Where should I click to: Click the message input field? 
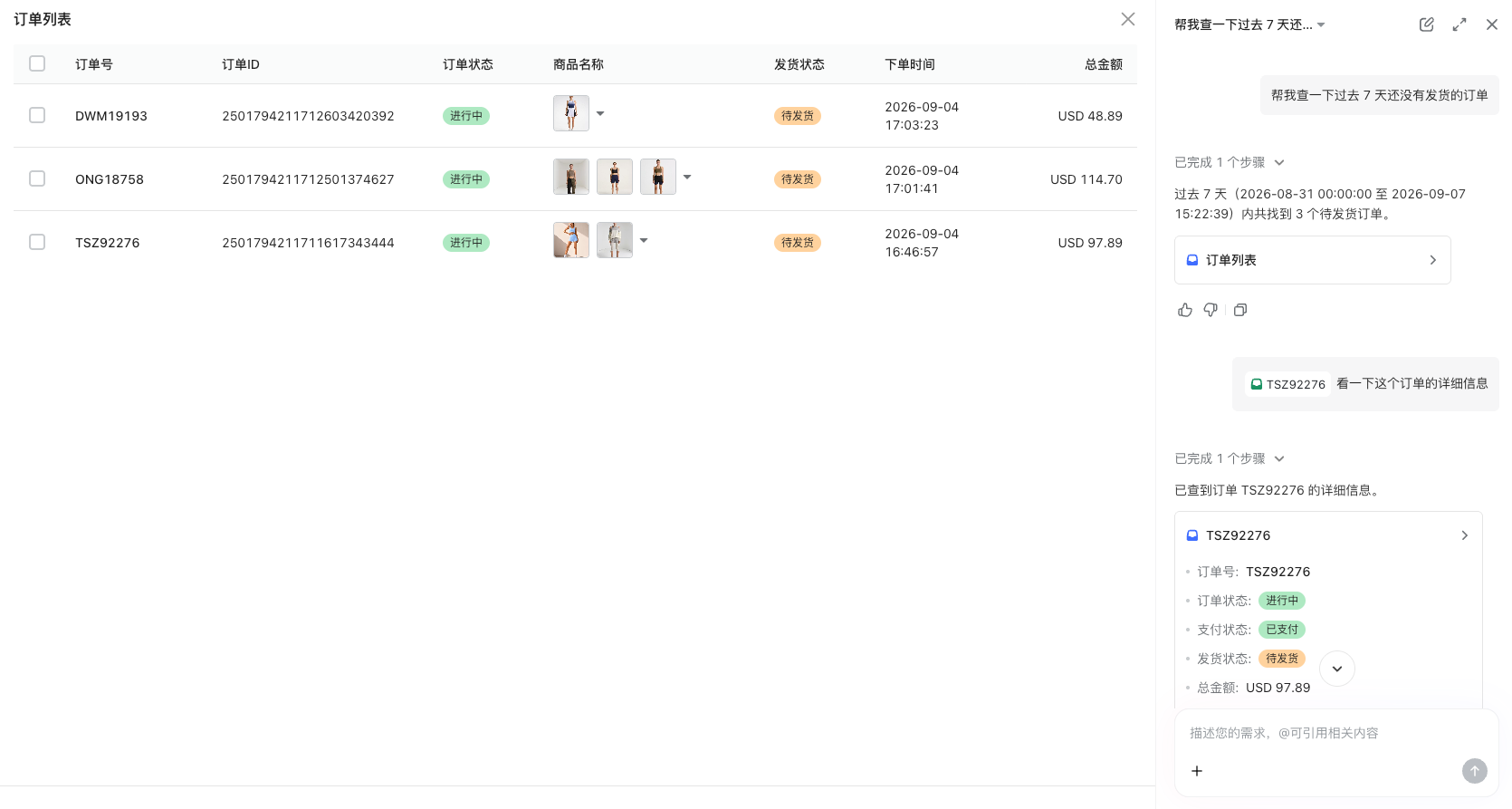pyautogui.click(x=1335, y=733)
